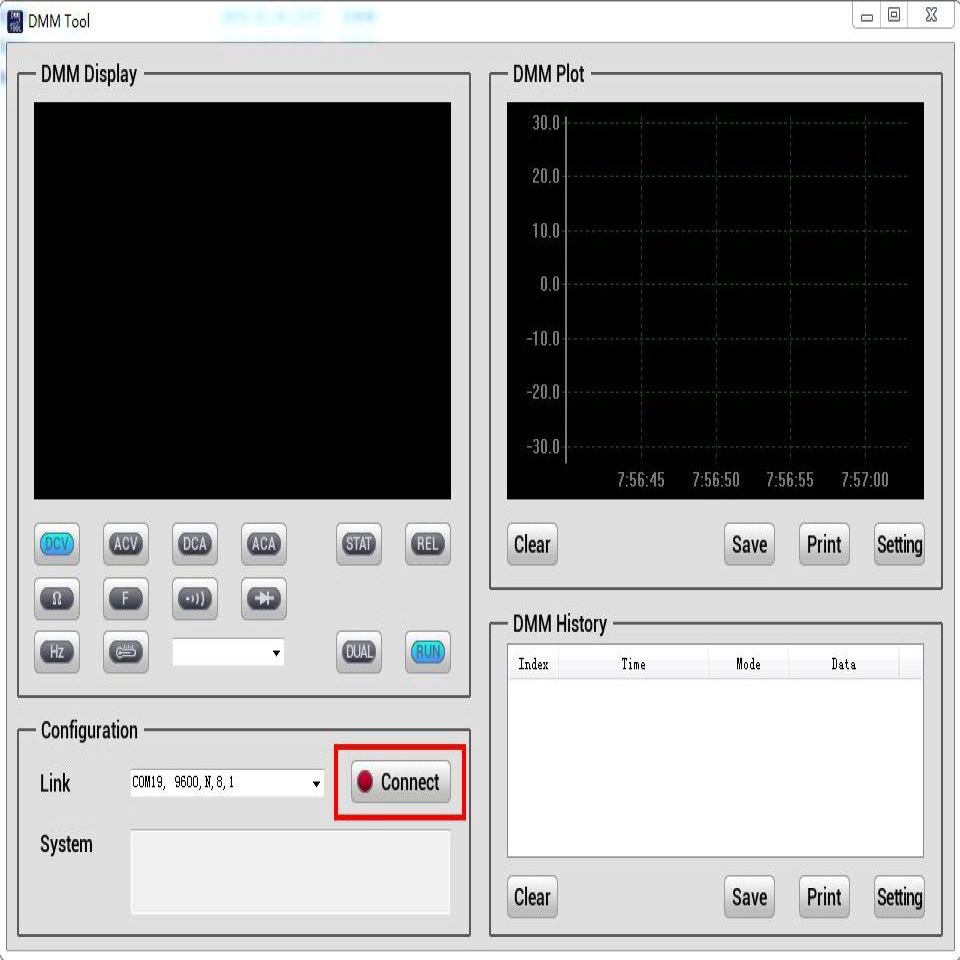Viewport: 960px width, 960px height.
Task: Clear the DMM Plot
Action: pyautogui.click(x=532, y=545)
